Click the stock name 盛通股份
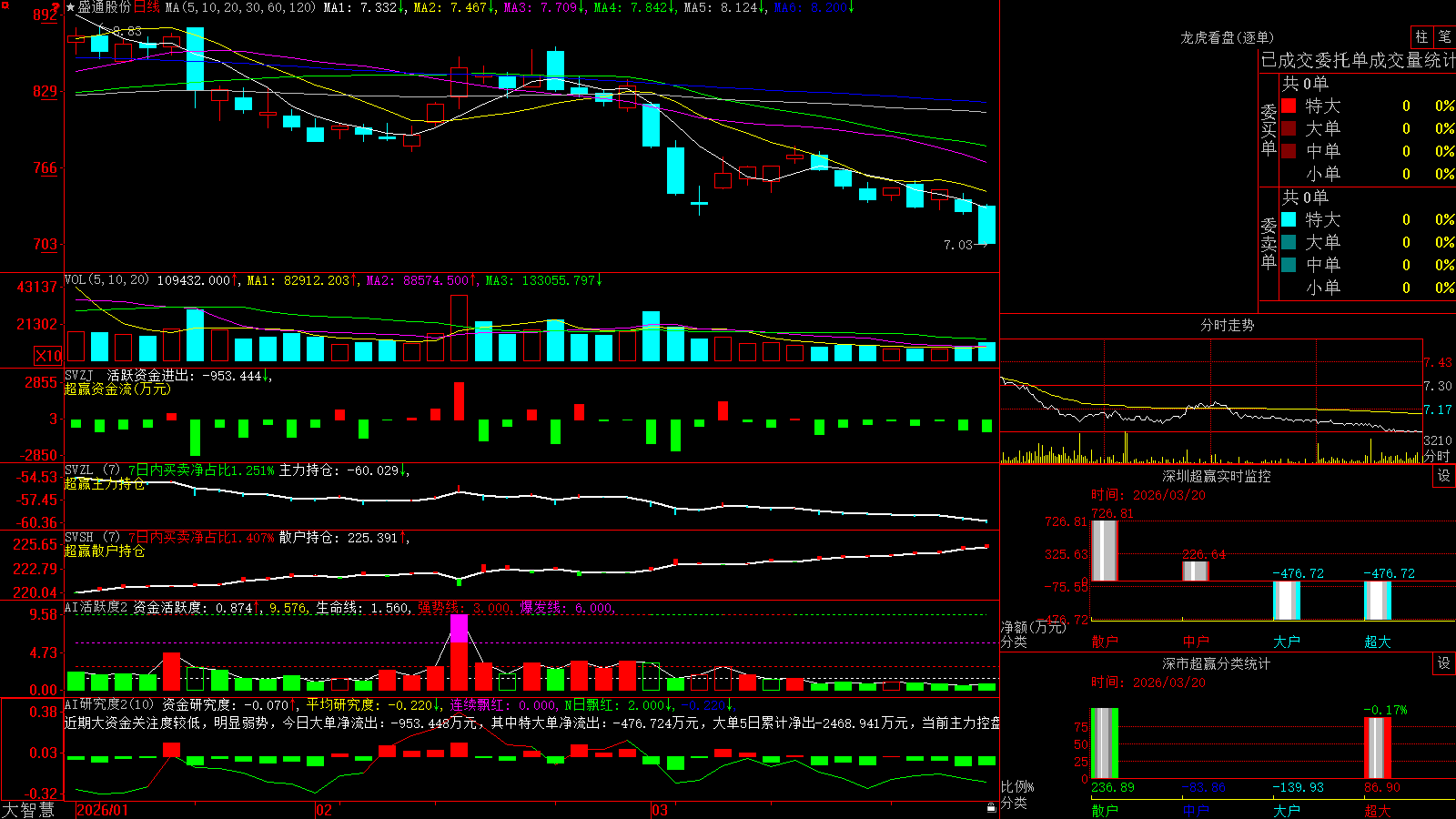1456x819 pixels. pos(104,7)
